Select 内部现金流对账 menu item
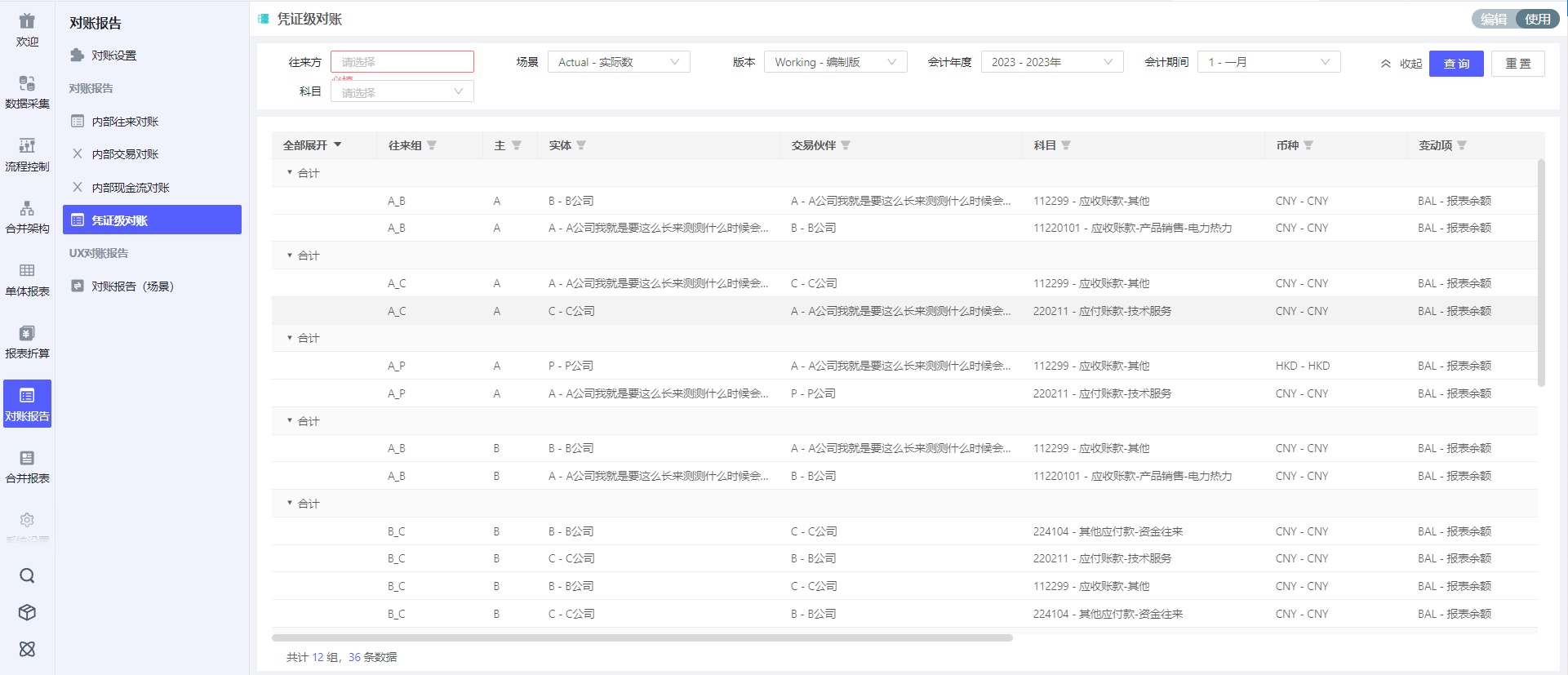This screenshot has height=675, width=1568. point(130,188)
